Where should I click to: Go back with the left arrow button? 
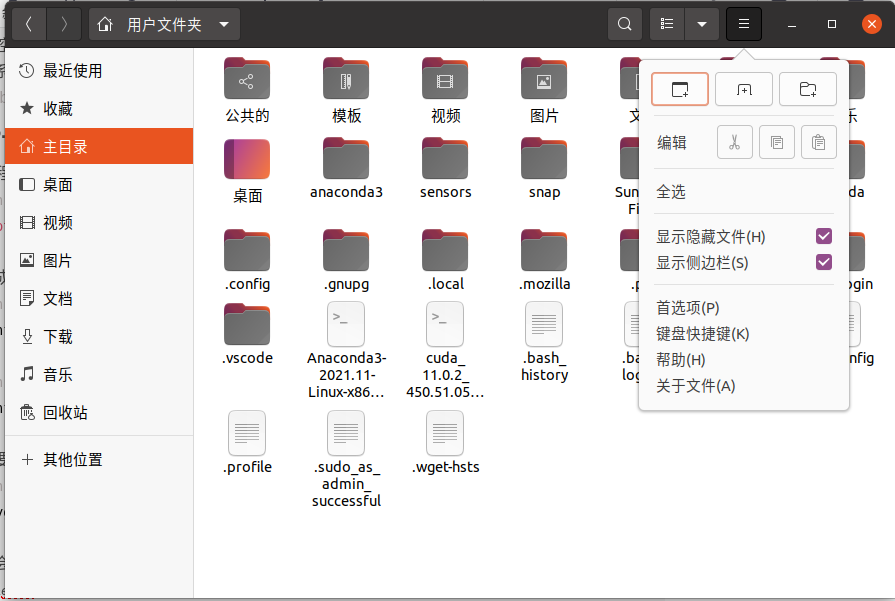pos(29,24)
